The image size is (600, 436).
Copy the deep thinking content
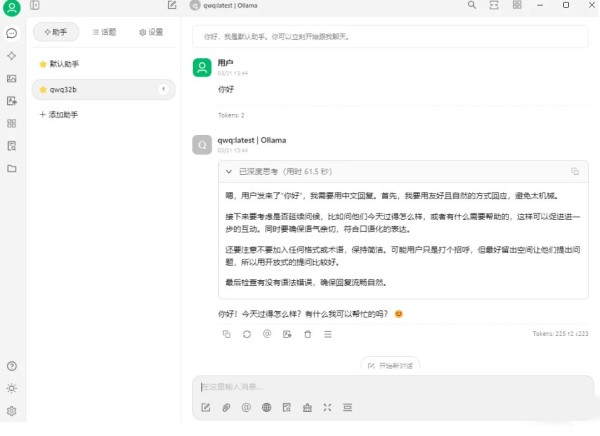575,171
